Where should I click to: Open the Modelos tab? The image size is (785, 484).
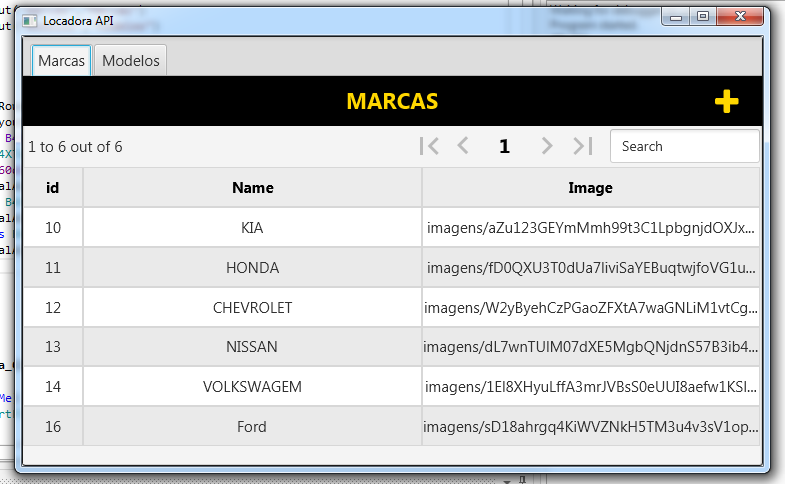tap(131, 61)
